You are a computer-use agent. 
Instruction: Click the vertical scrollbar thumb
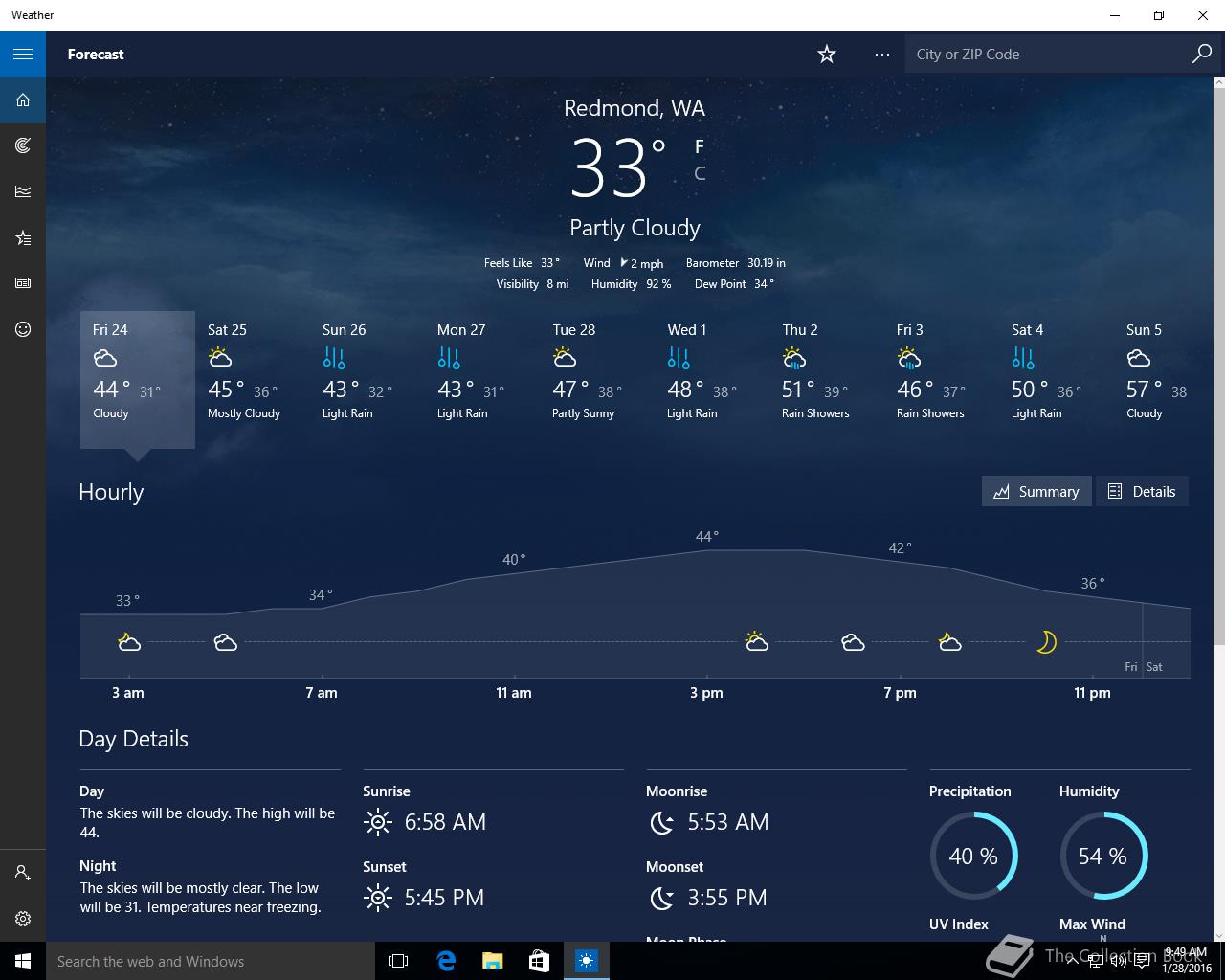1219,367
